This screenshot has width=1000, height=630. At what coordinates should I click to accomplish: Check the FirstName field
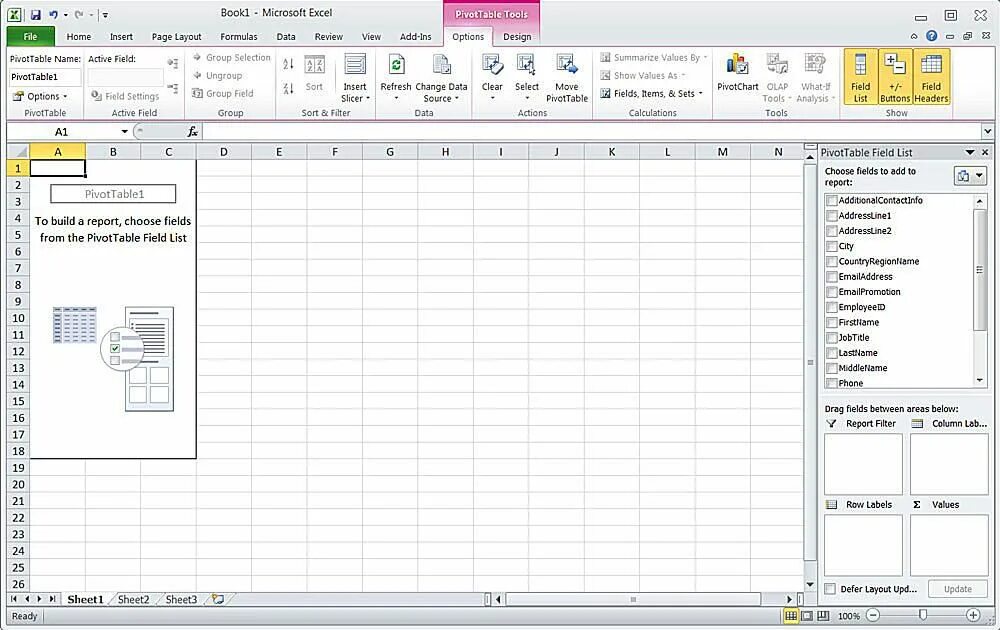832,323
